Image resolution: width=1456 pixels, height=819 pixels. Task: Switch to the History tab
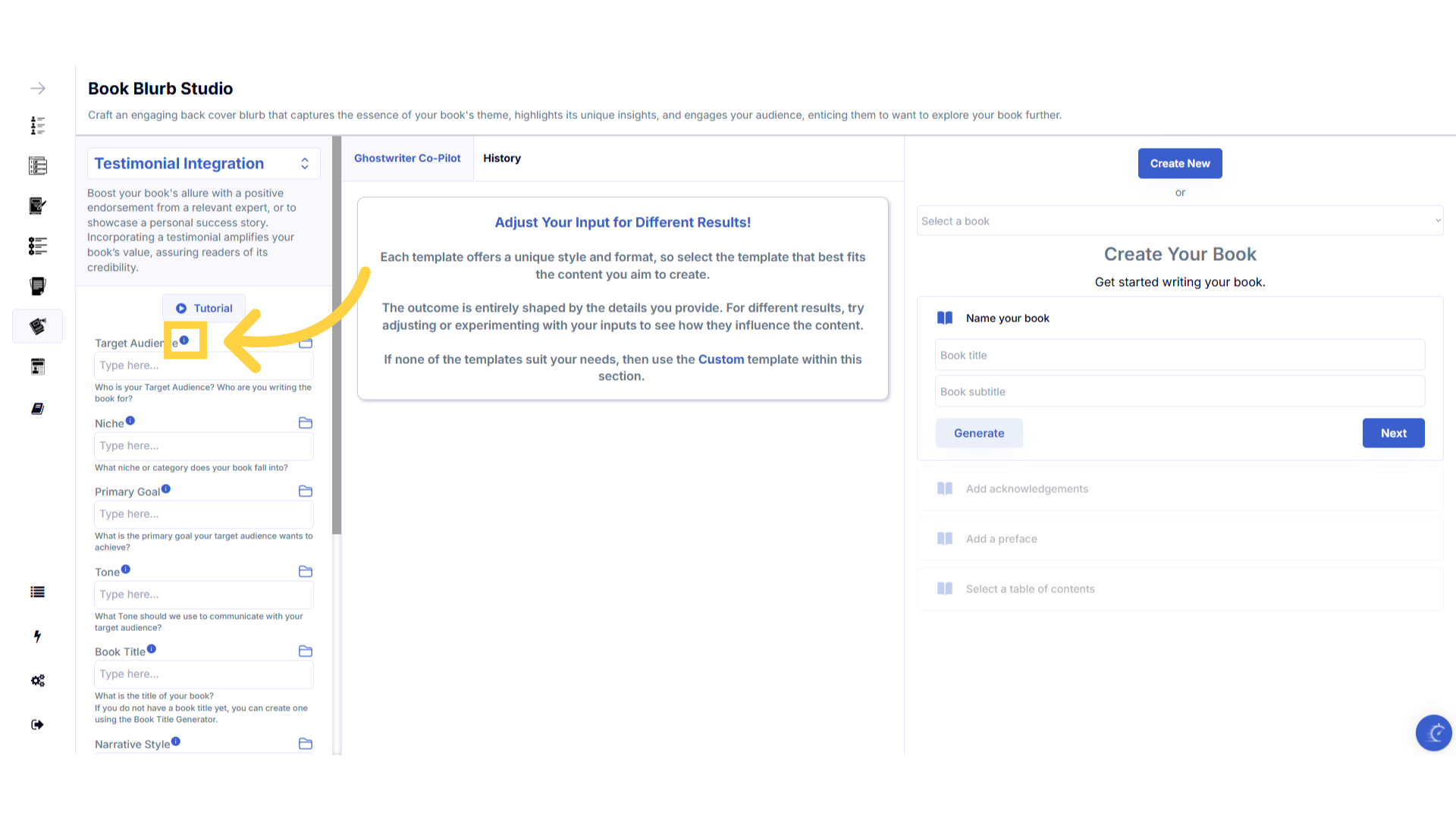point(502,158)
